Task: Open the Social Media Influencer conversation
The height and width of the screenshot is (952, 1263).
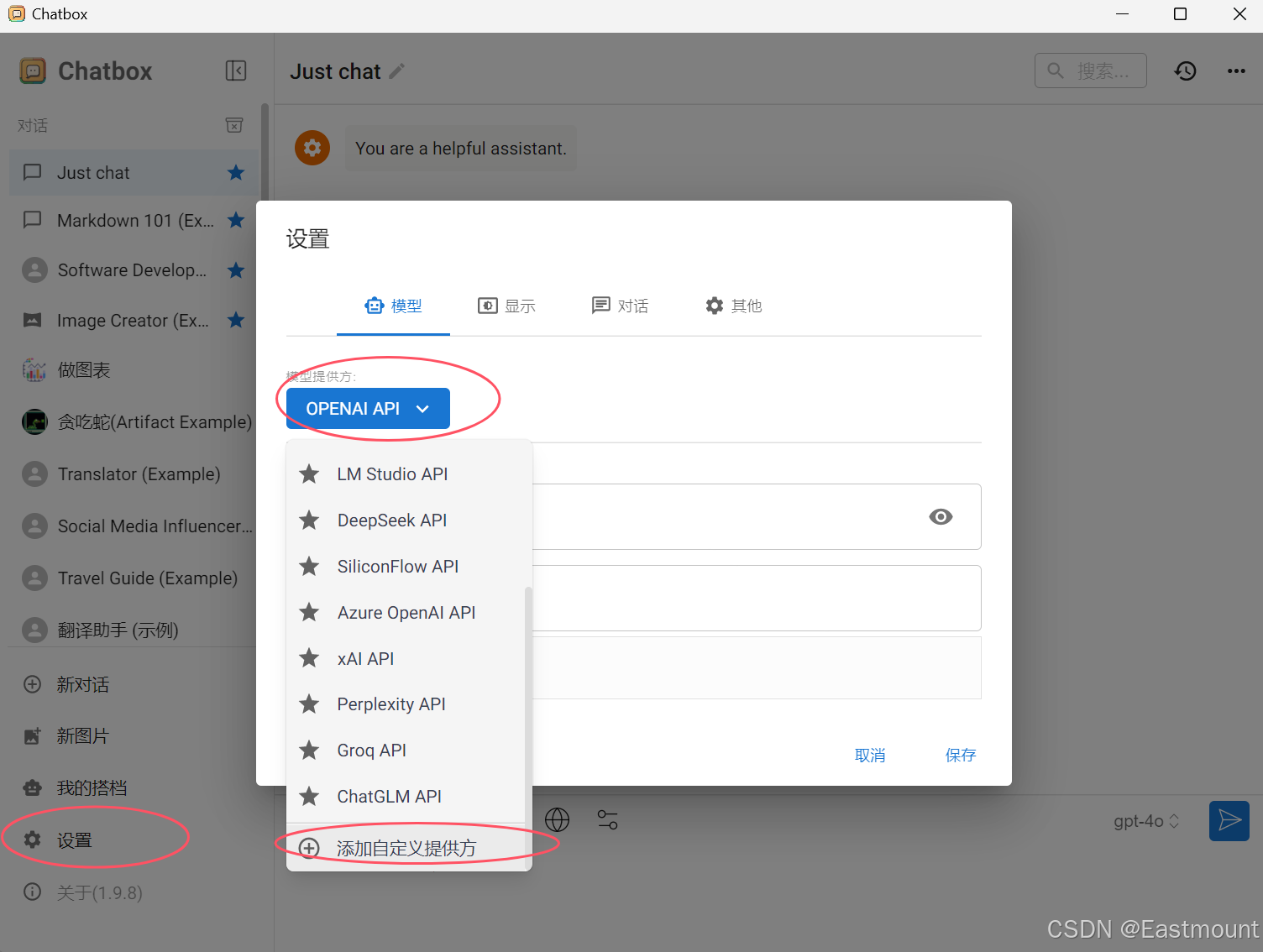Action: pos(133,526)
